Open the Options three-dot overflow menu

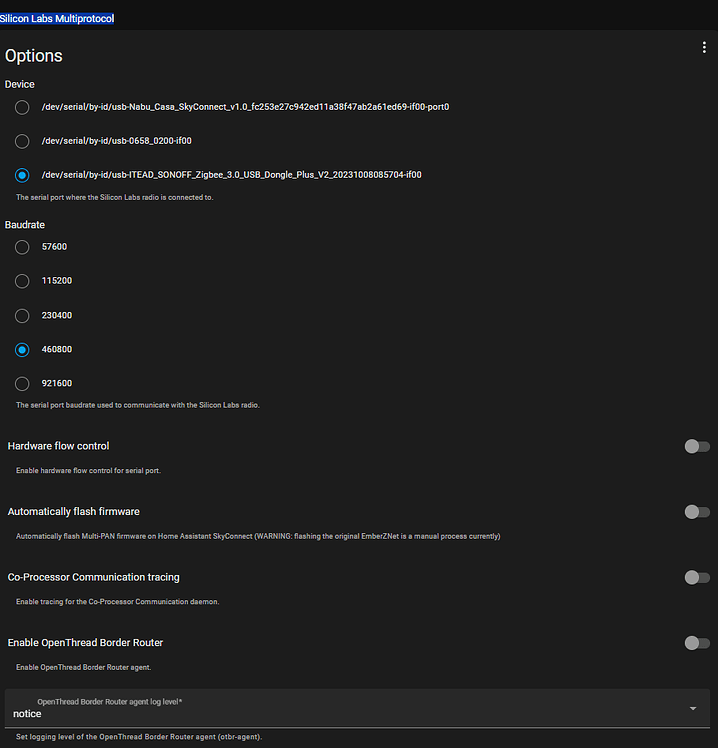(x=705, y=47)
